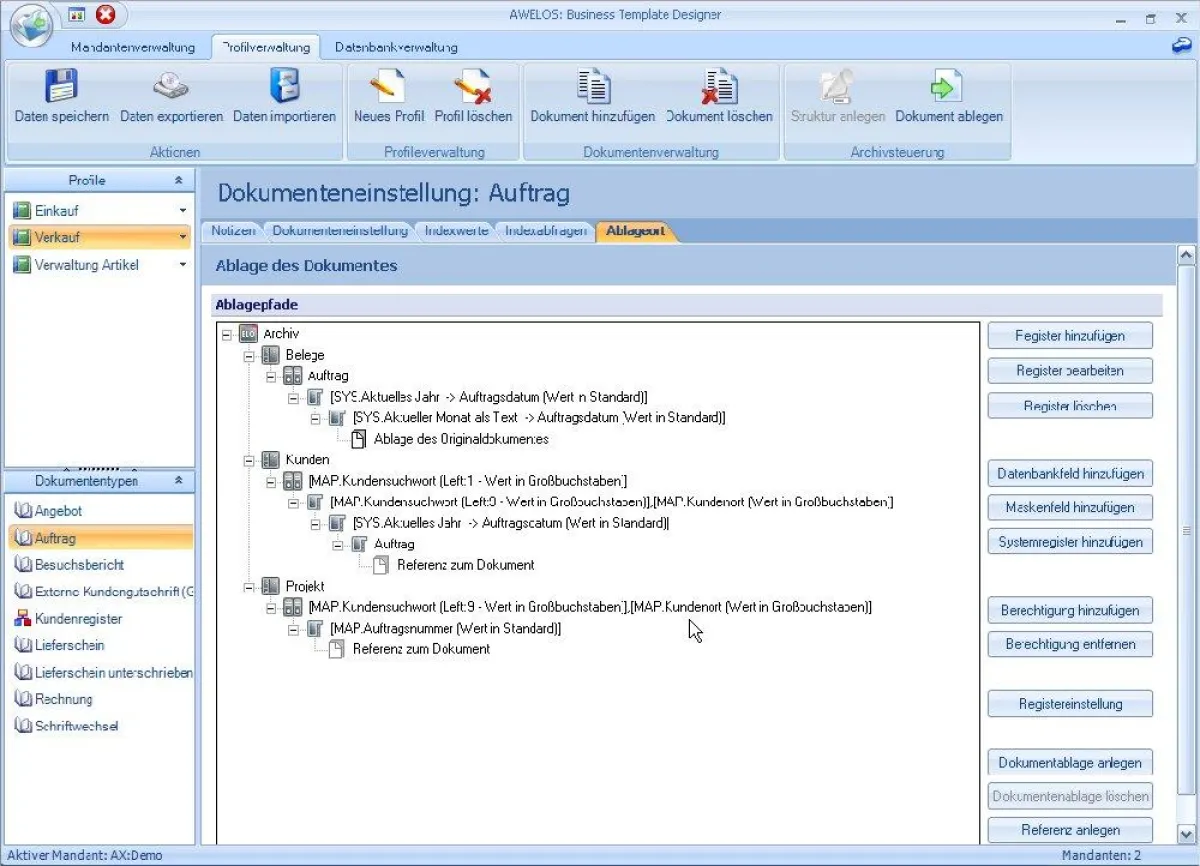Click the Register hinzufügen button
This screenshot has width=1200, height=866.
(x=1069, y=335)
